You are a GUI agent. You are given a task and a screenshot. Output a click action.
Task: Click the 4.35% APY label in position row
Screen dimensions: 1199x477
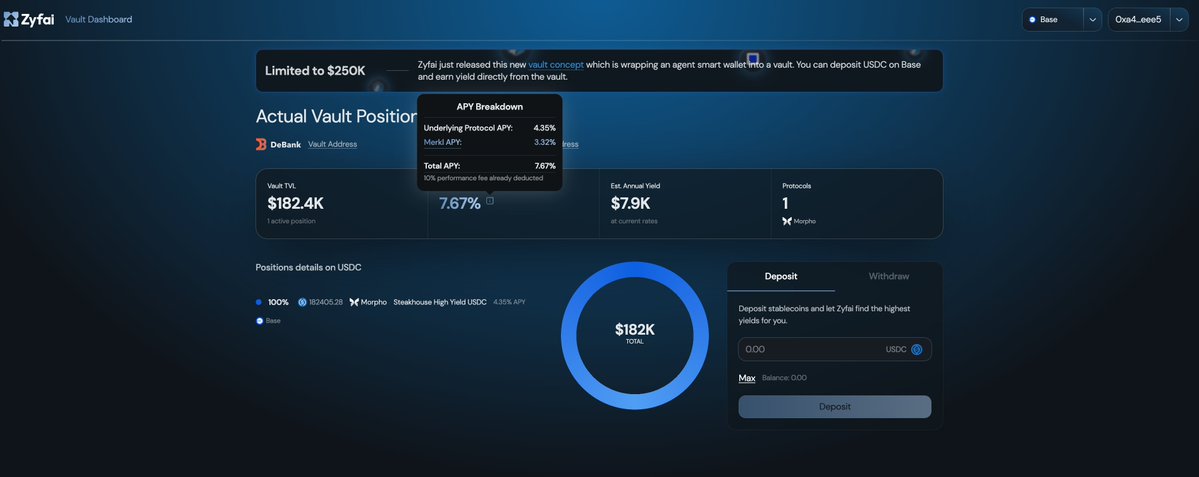click(x=509, y=302)
